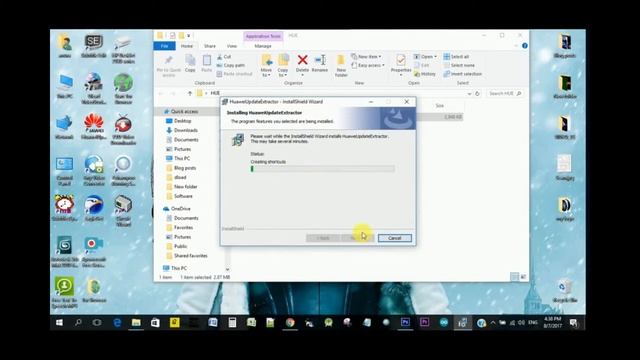Open the blue Help icon in Explorer
This screenshot has width=640, height=360.
(x=524, y=46)
